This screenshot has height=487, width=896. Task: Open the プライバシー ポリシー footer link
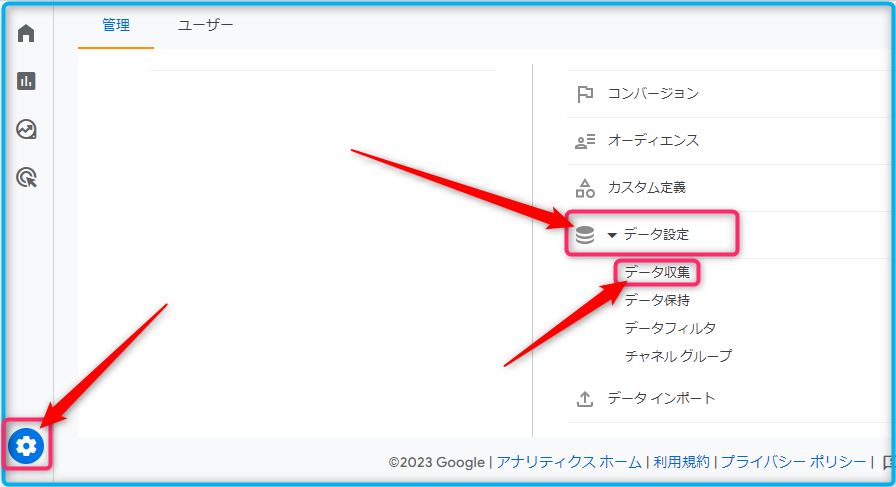coord(793,462)
